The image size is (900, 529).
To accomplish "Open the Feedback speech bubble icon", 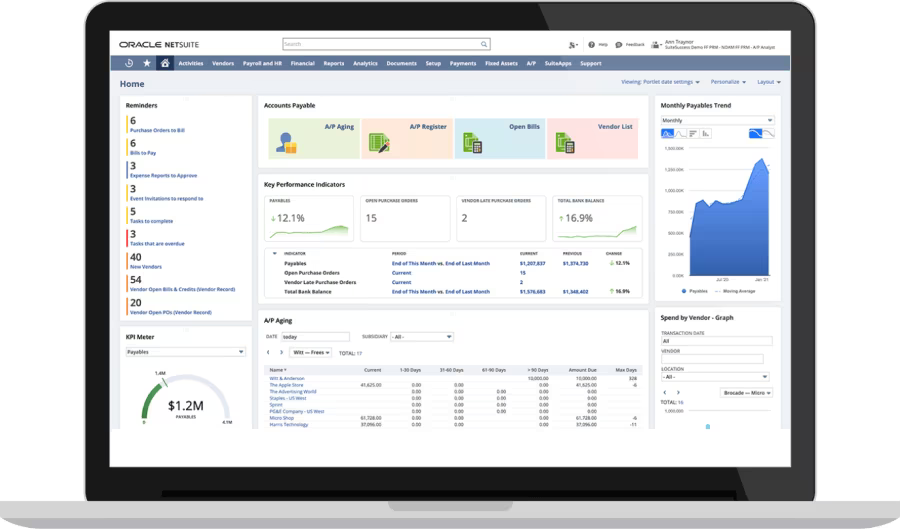I will point(619,45).
